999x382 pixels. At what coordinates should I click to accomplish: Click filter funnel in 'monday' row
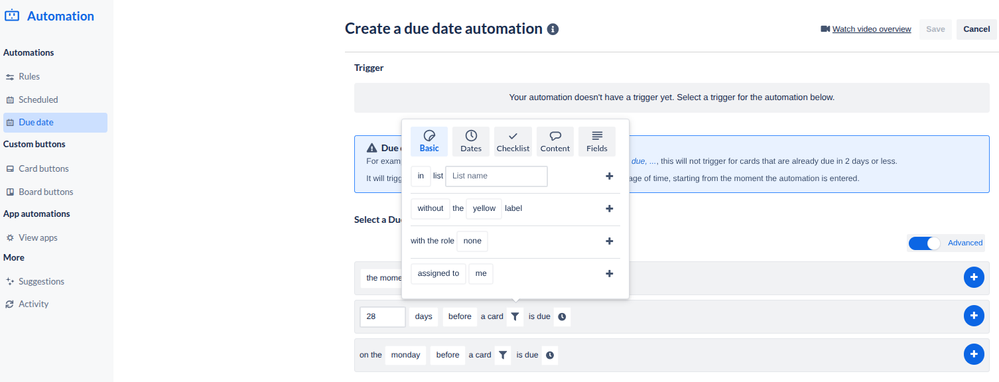click(503, 355)
